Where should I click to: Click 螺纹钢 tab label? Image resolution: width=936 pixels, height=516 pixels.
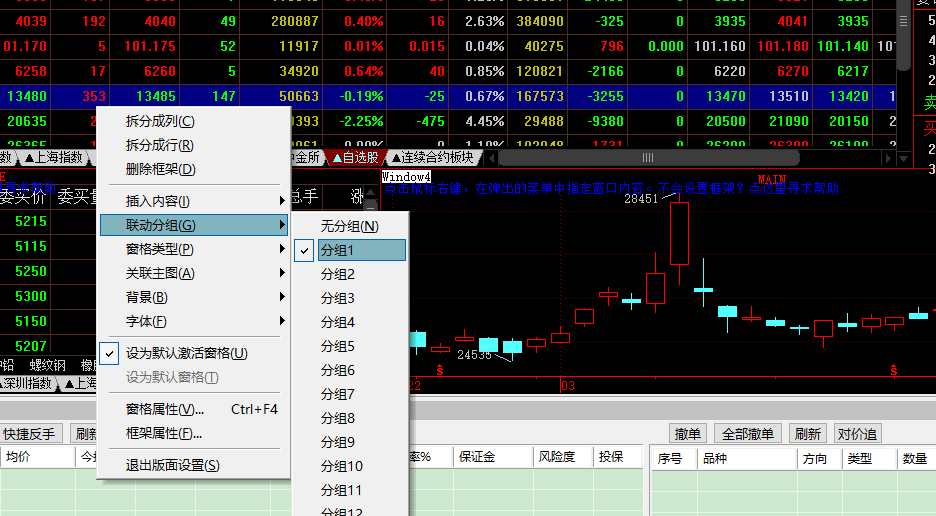click(x=48, y=365)
